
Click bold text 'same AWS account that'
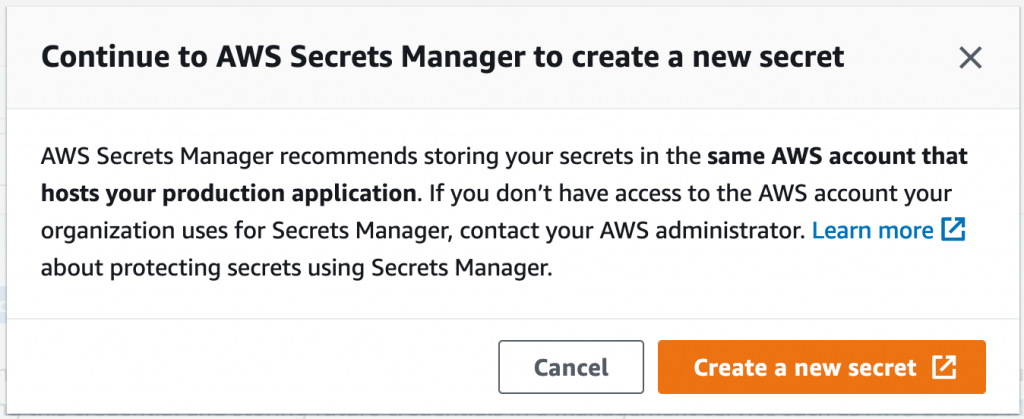(838, 157)
